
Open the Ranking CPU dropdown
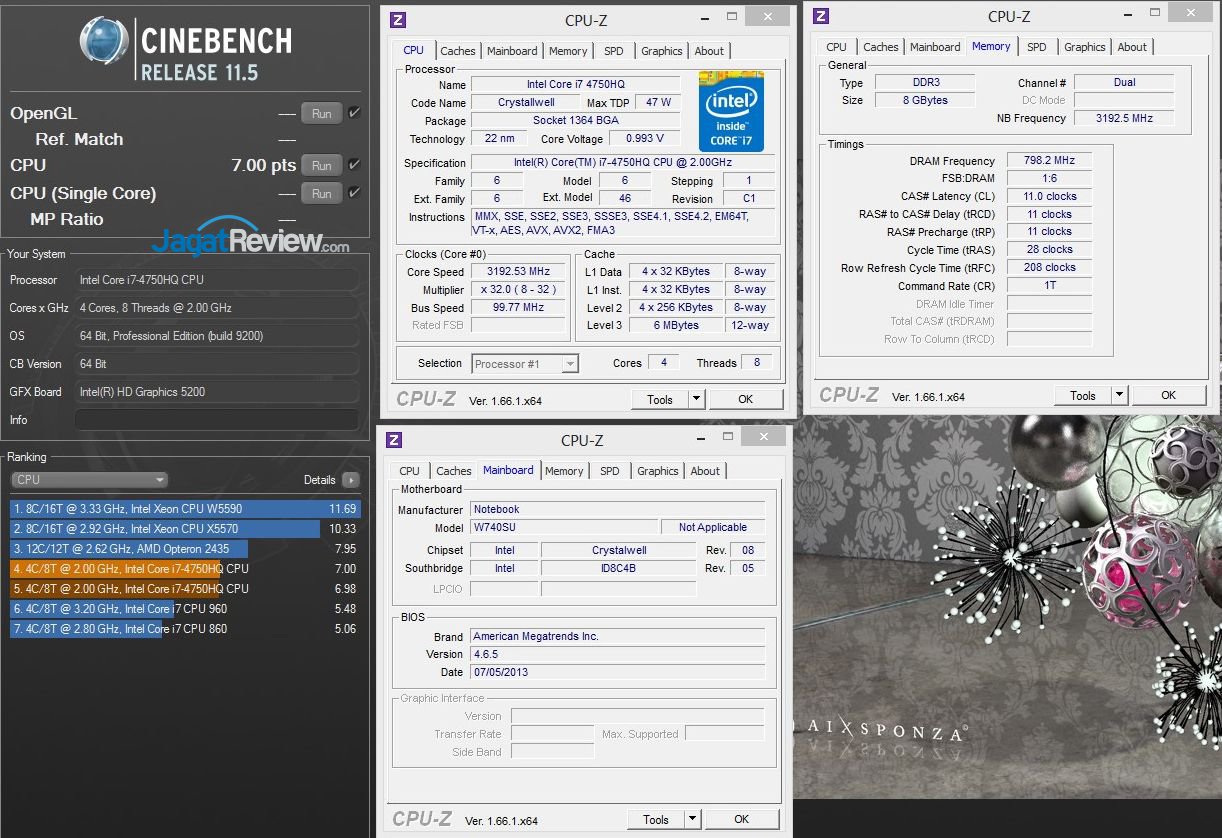pyautogui.click(x=89, y=480)
